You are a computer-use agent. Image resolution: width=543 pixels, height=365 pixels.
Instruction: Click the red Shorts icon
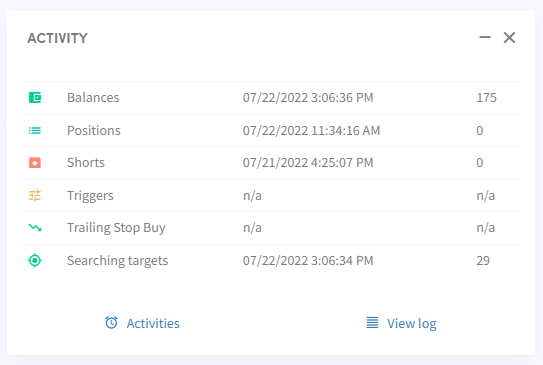[35, 162]
